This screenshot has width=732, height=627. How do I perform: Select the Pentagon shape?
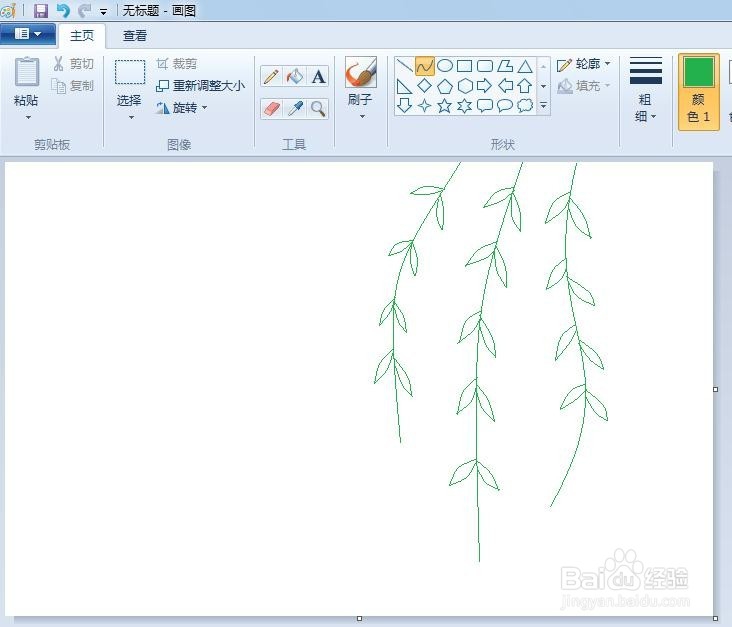click(x=445, y=86)
